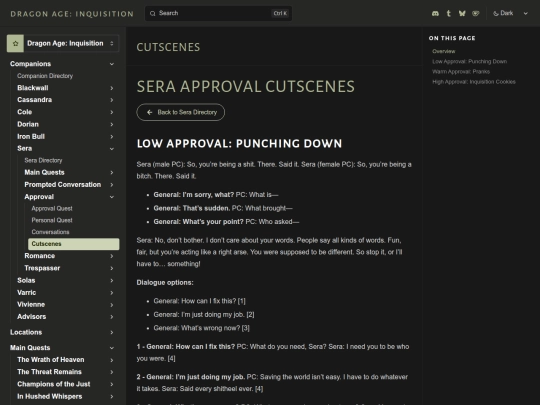This screenshot has width=540, height=405.
Task: Open the Cassandra sidebar entry
Action: click(34, 100)
